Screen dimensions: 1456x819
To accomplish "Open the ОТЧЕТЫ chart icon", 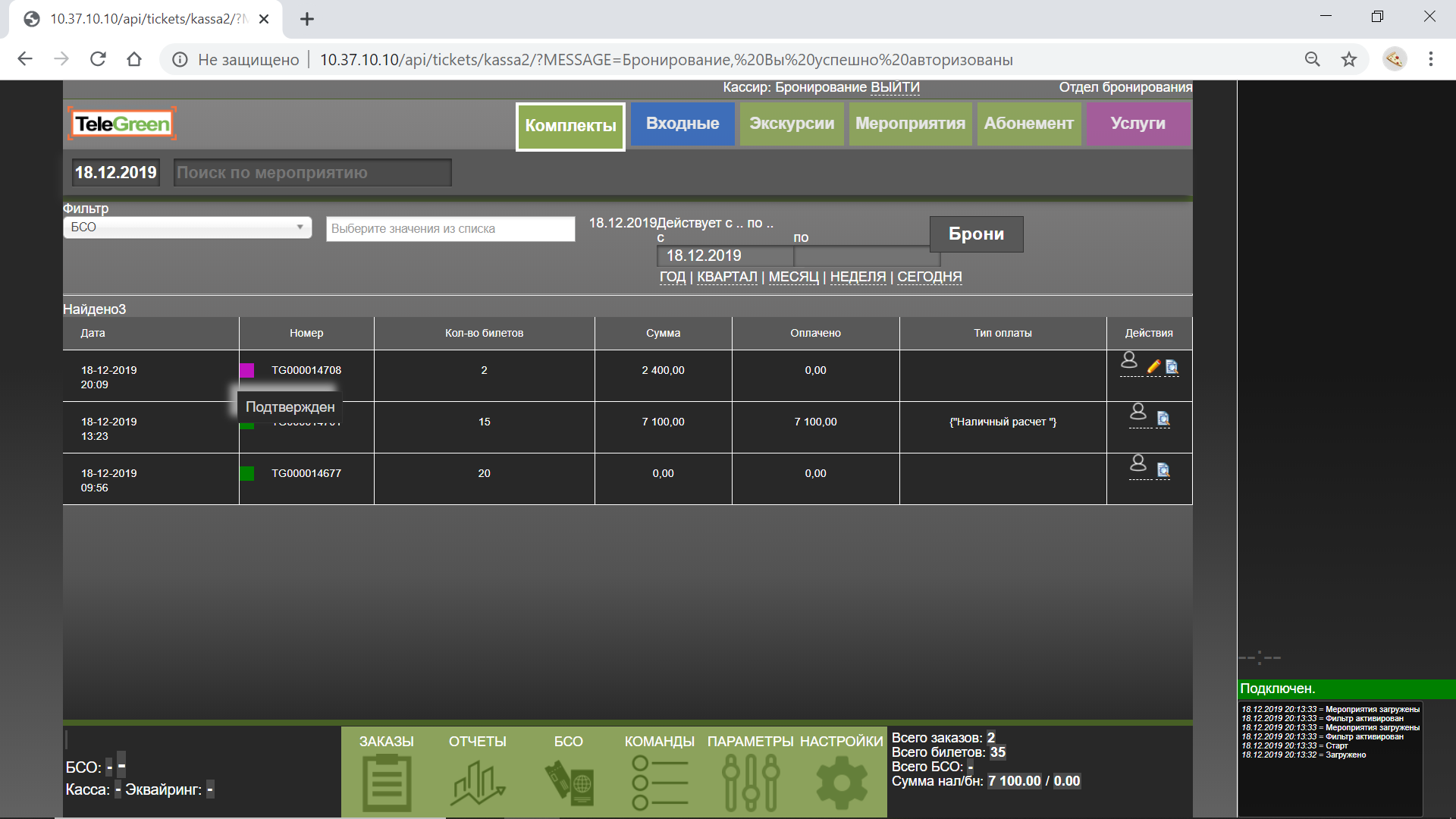I will point(477,783).
